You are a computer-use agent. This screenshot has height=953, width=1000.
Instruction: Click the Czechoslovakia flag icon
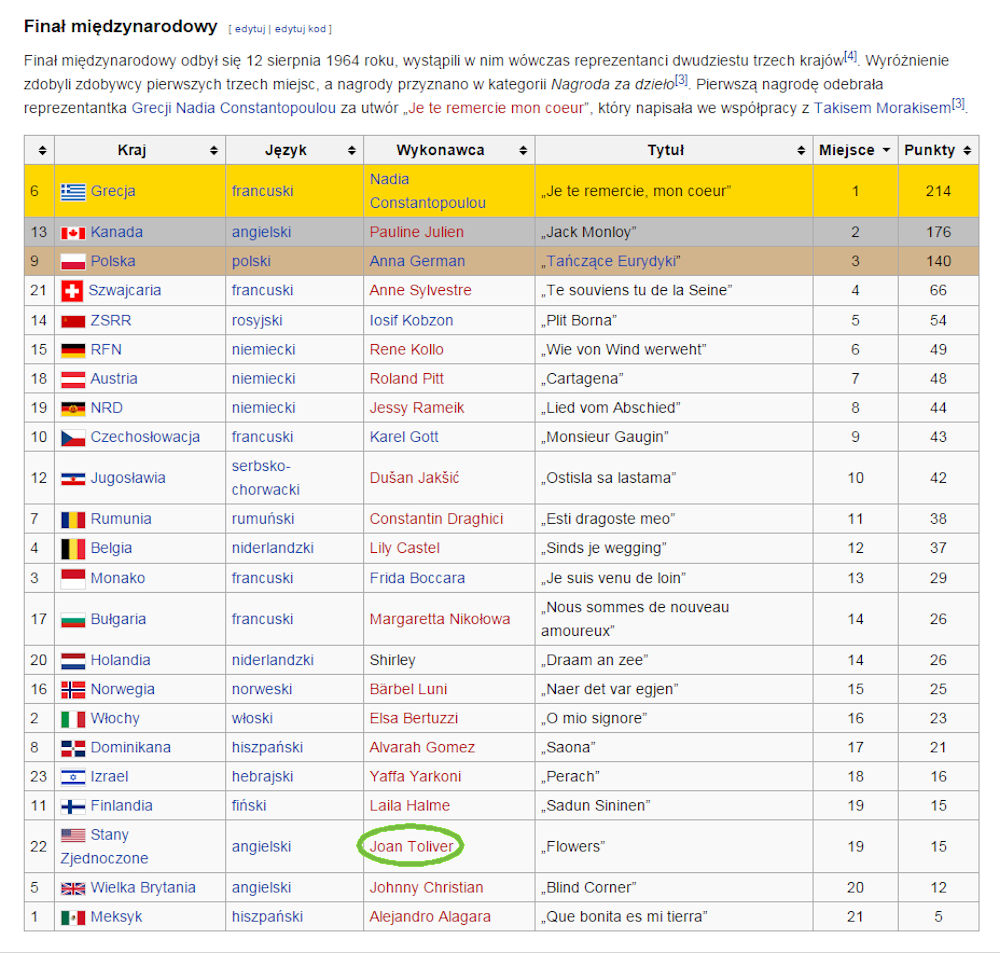click(73, 438)
